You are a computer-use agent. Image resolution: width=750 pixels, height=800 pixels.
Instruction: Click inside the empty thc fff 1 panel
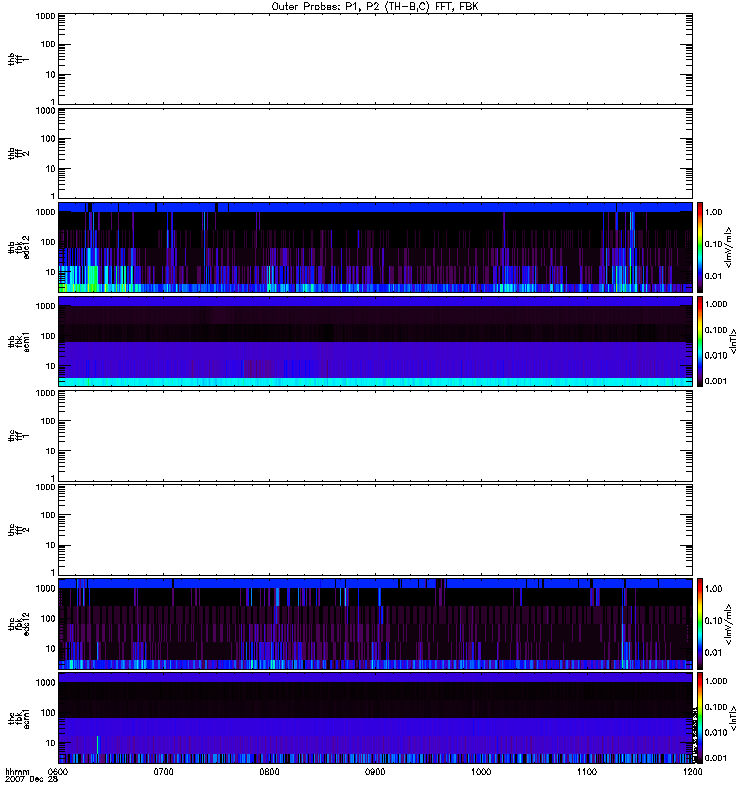click(376, 433)
